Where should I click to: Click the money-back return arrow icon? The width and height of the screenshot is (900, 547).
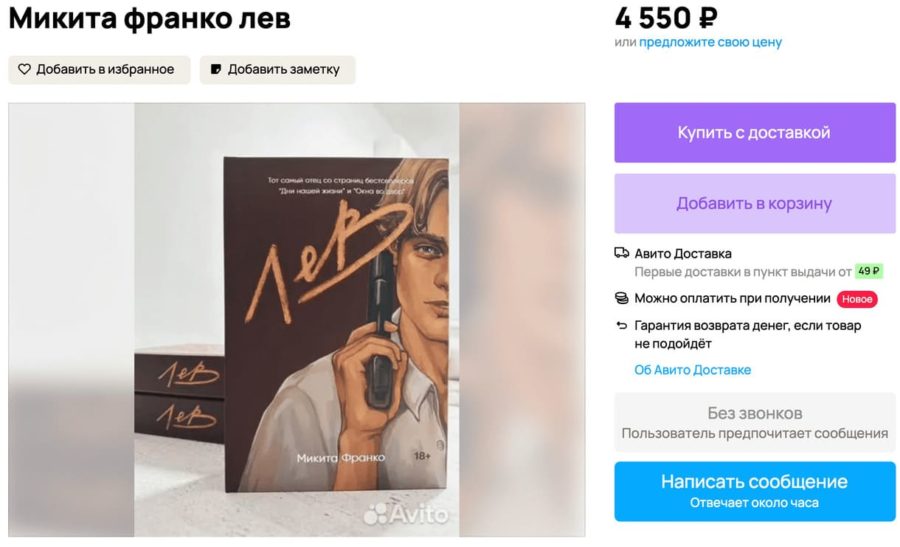pyautogui.click(x=622, y=325)
